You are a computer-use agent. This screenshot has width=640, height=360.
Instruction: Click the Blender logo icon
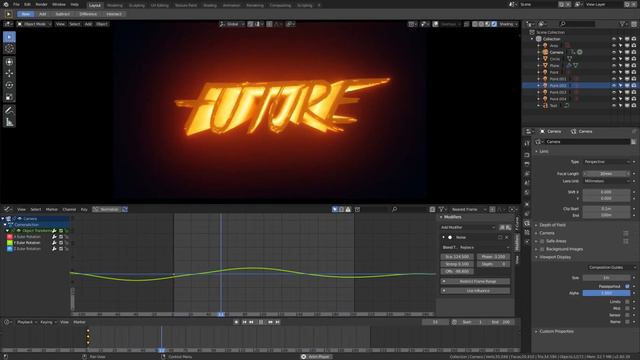click(6, 4)
